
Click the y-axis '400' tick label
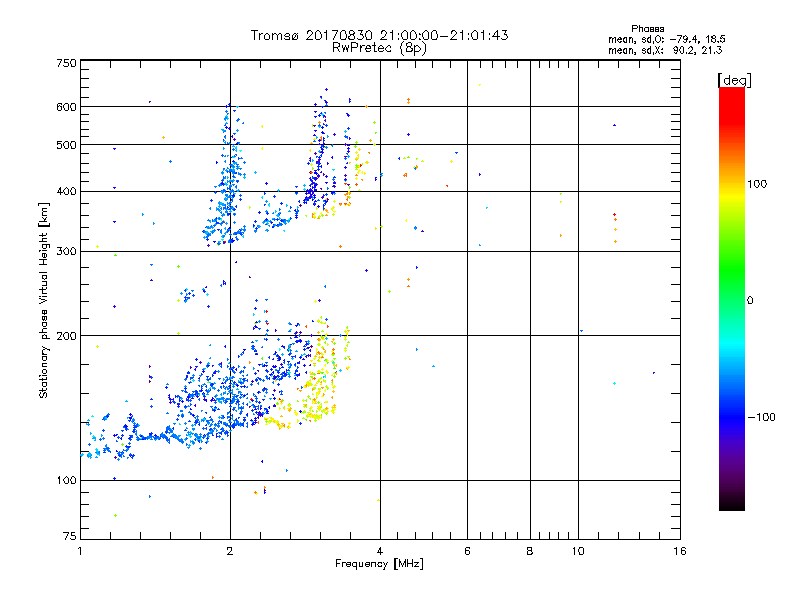pyautogui.click(x=66, y=192)
